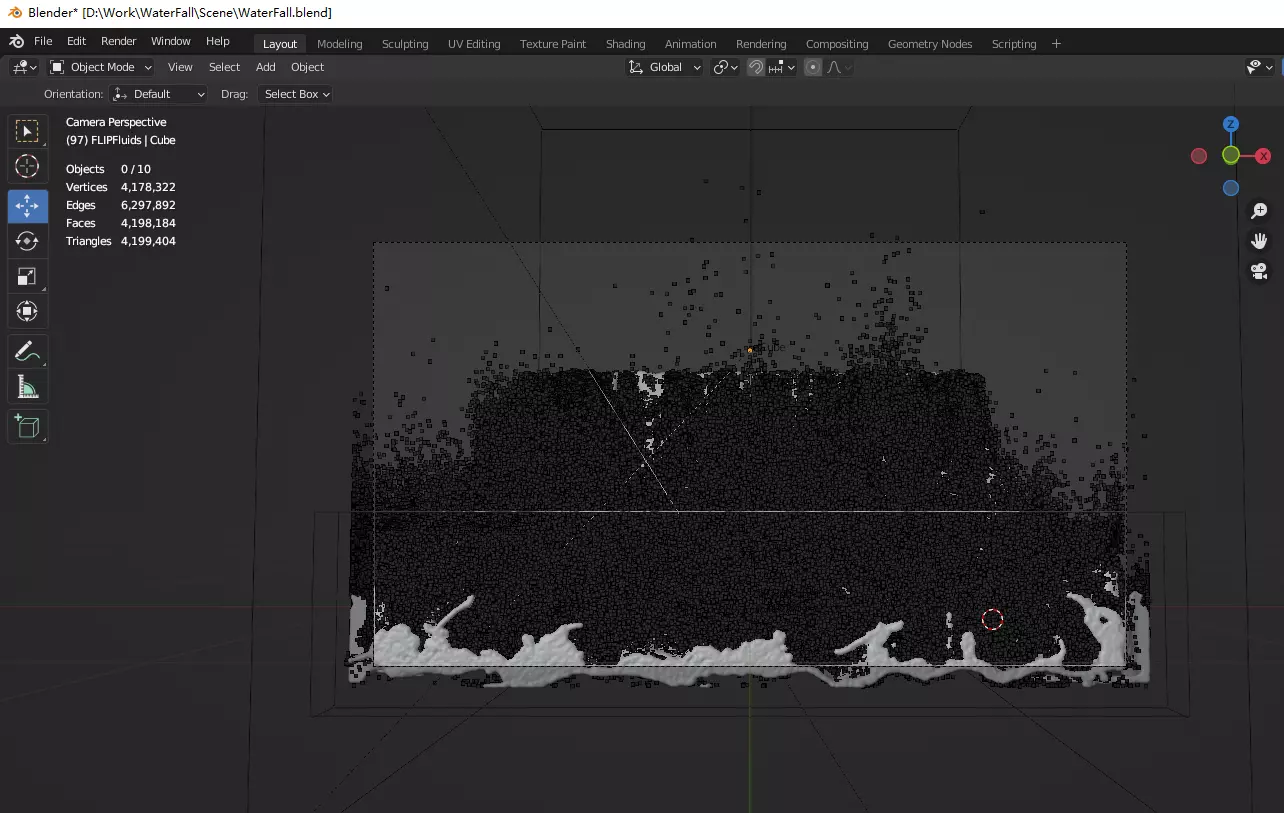Image resolution: width=1284 pixels, height=813 pixels.
Task: Activate the 3D Cursor tool
Action: (27, 166)
